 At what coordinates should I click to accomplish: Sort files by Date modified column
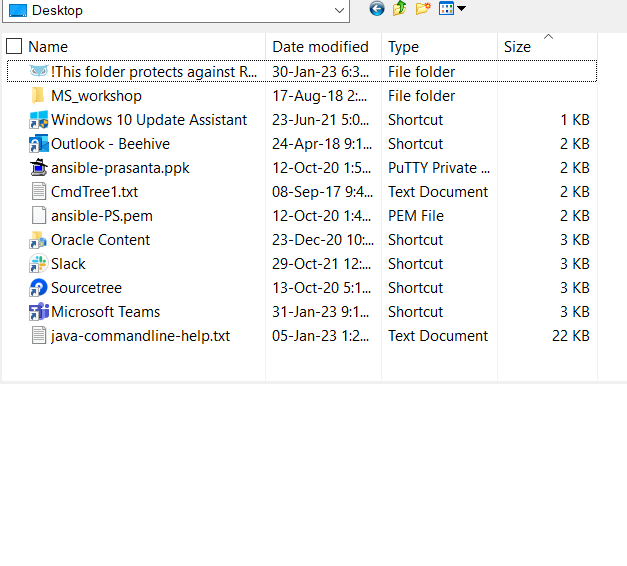coord(320,46)
